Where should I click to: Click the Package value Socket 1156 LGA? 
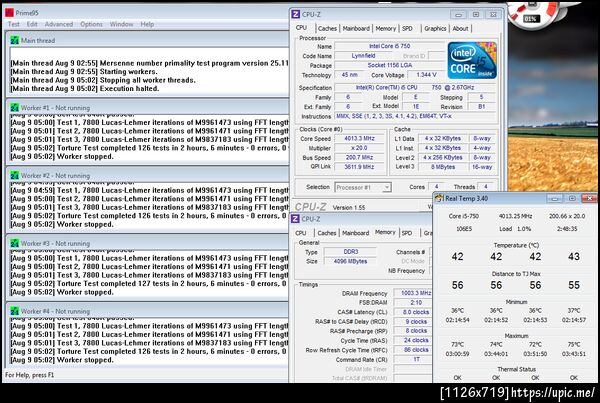390,65
